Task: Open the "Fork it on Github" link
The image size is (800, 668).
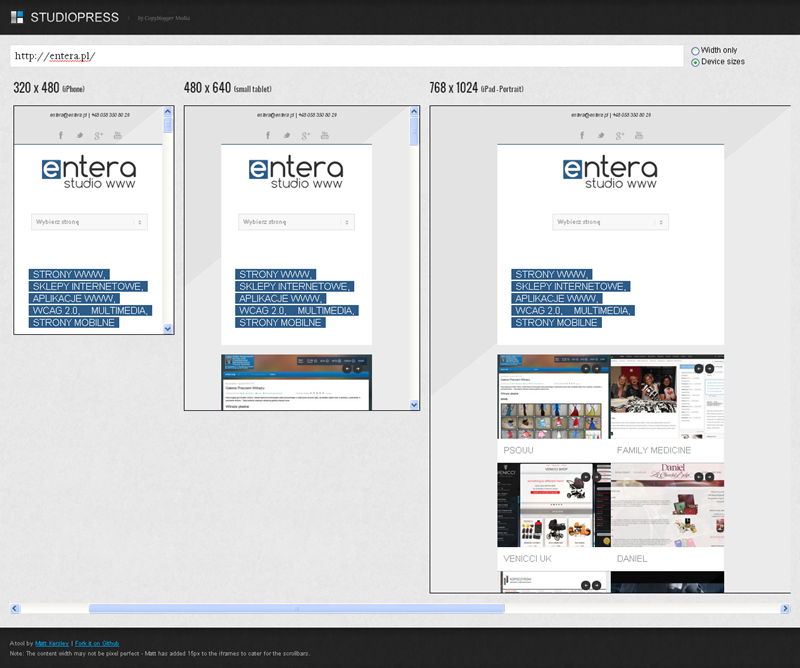Action: [97, 643]
